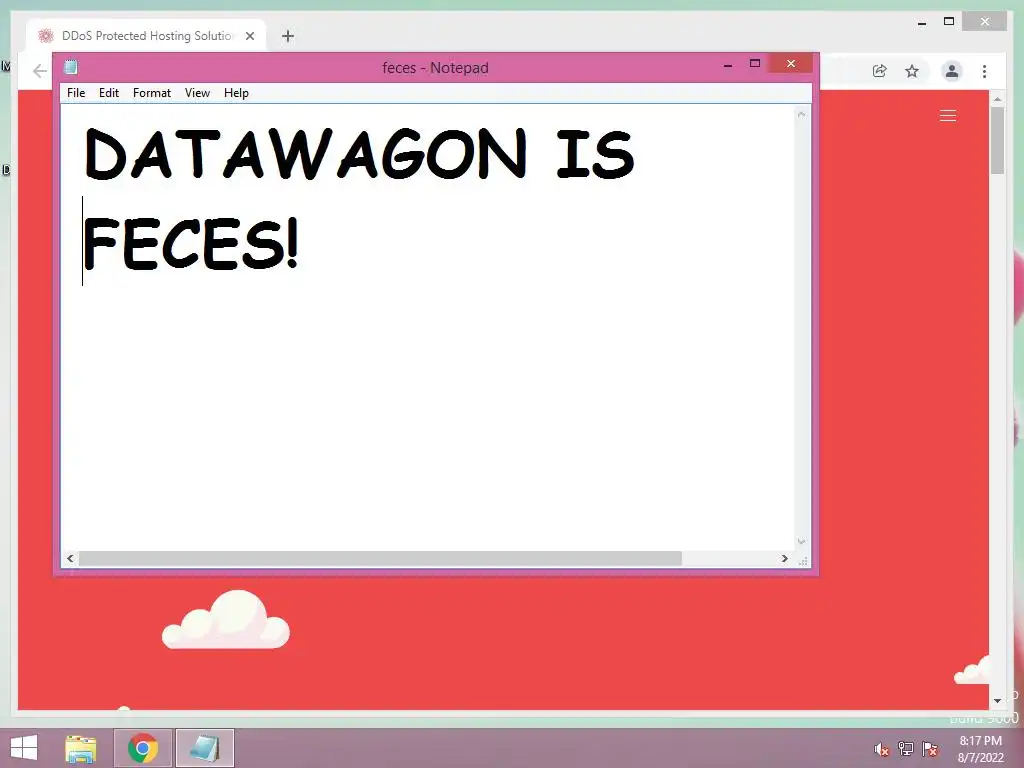Click Notepad vertical scroll down arrow
The image size is (1024, 768).
pyautogui.click(x=801, y=542)
